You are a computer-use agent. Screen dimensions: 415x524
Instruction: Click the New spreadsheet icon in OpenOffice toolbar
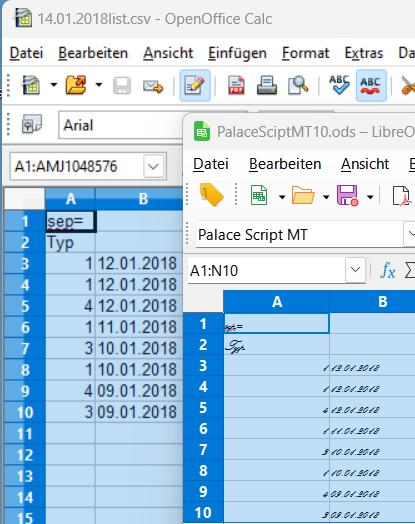pyautogui.click(x=31, y=85)
